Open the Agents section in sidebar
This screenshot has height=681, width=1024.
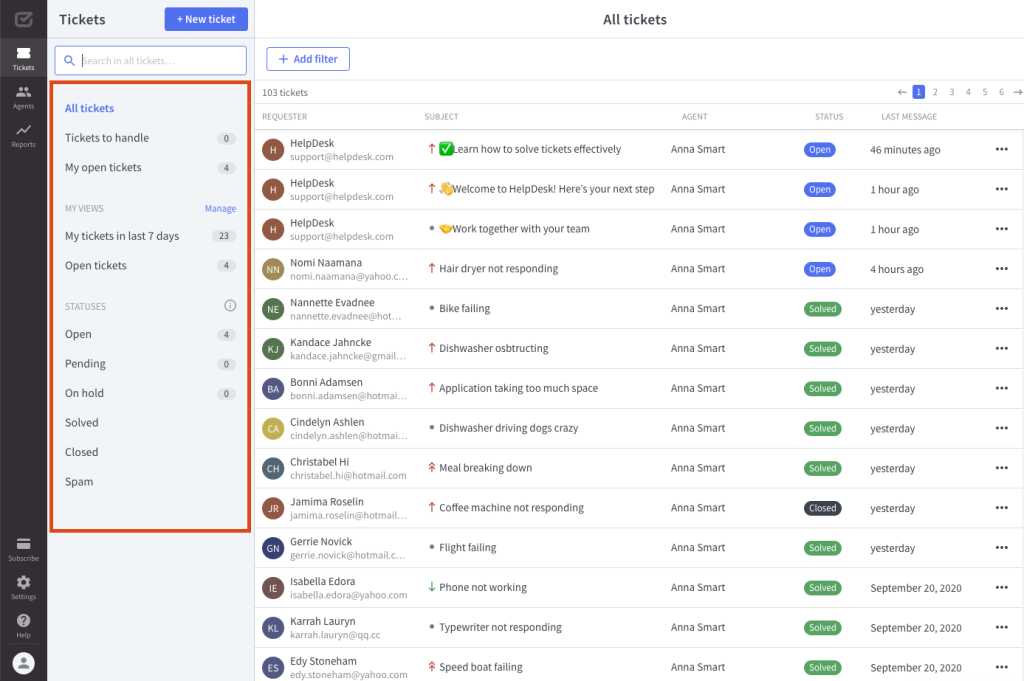23,97
